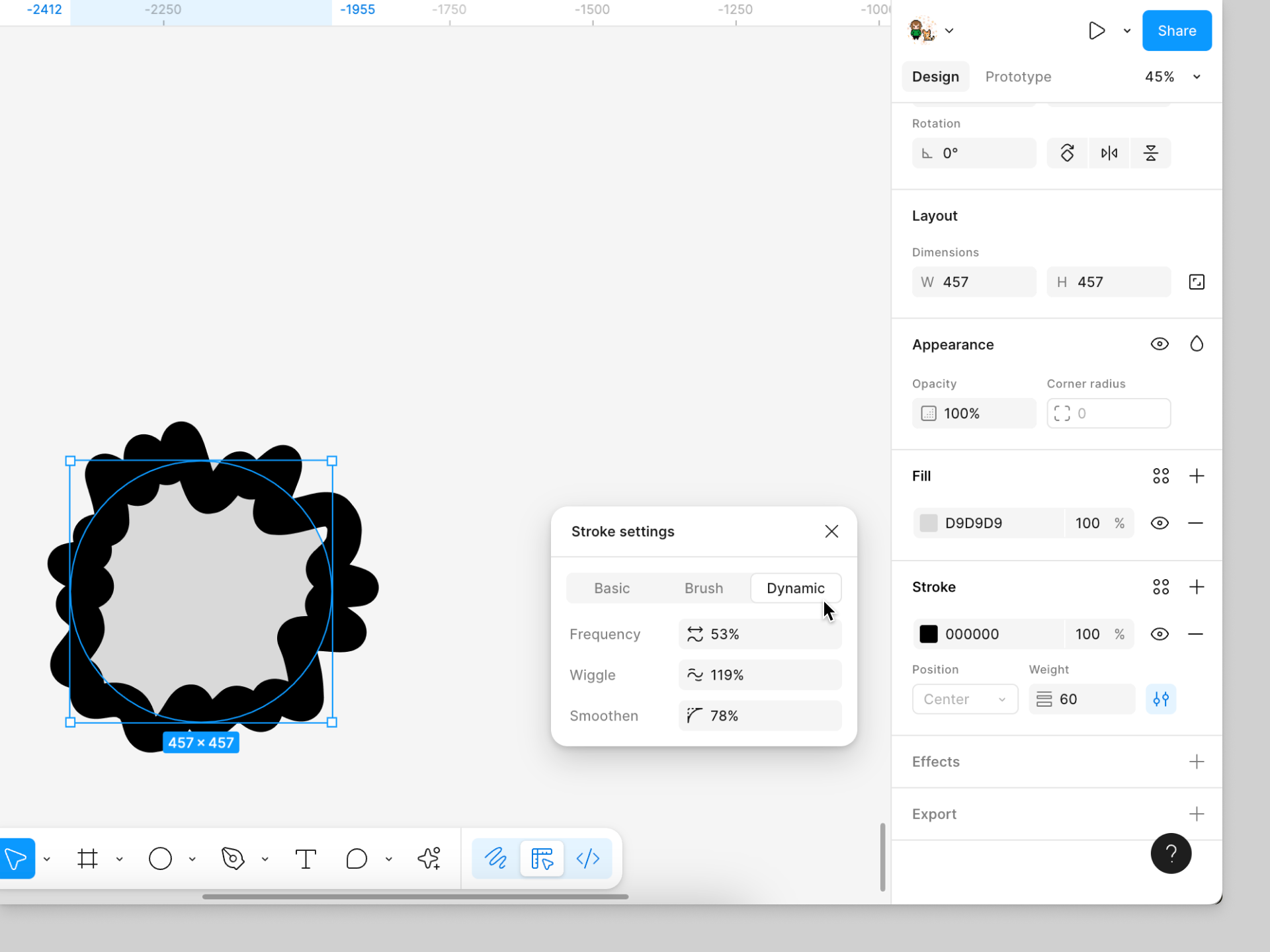The width and height of the screenshot is (1270, 952).
Task: Expand shape tool options chevron
Action: [192, 859]
